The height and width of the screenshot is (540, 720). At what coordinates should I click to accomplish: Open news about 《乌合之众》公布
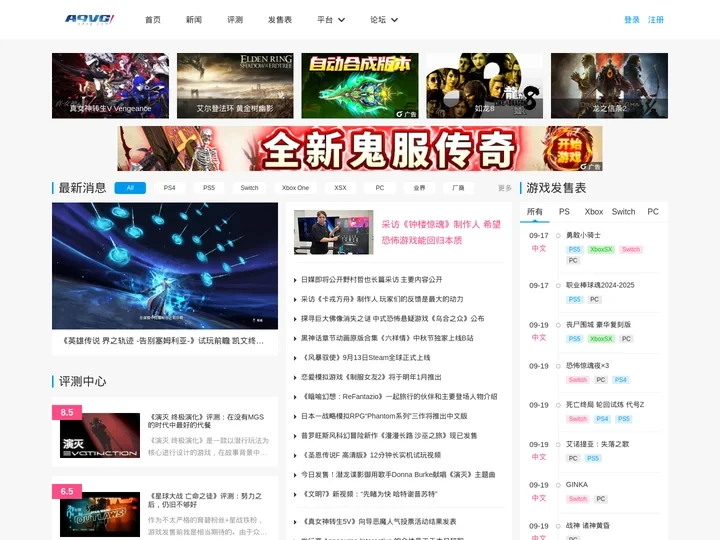(x=393, y=319)
